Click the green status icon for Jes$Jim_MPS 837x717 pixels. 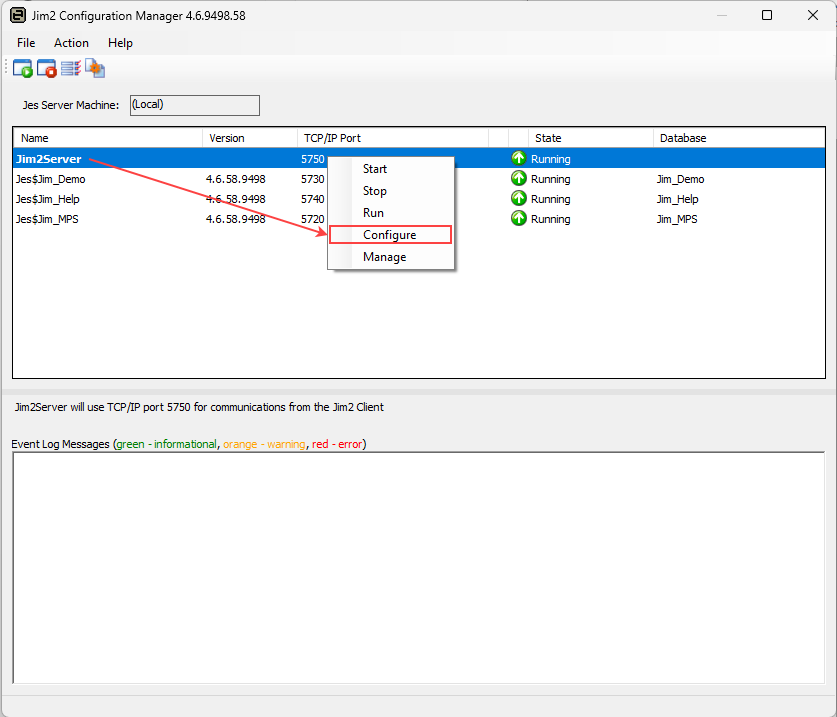tap(518, 219)
